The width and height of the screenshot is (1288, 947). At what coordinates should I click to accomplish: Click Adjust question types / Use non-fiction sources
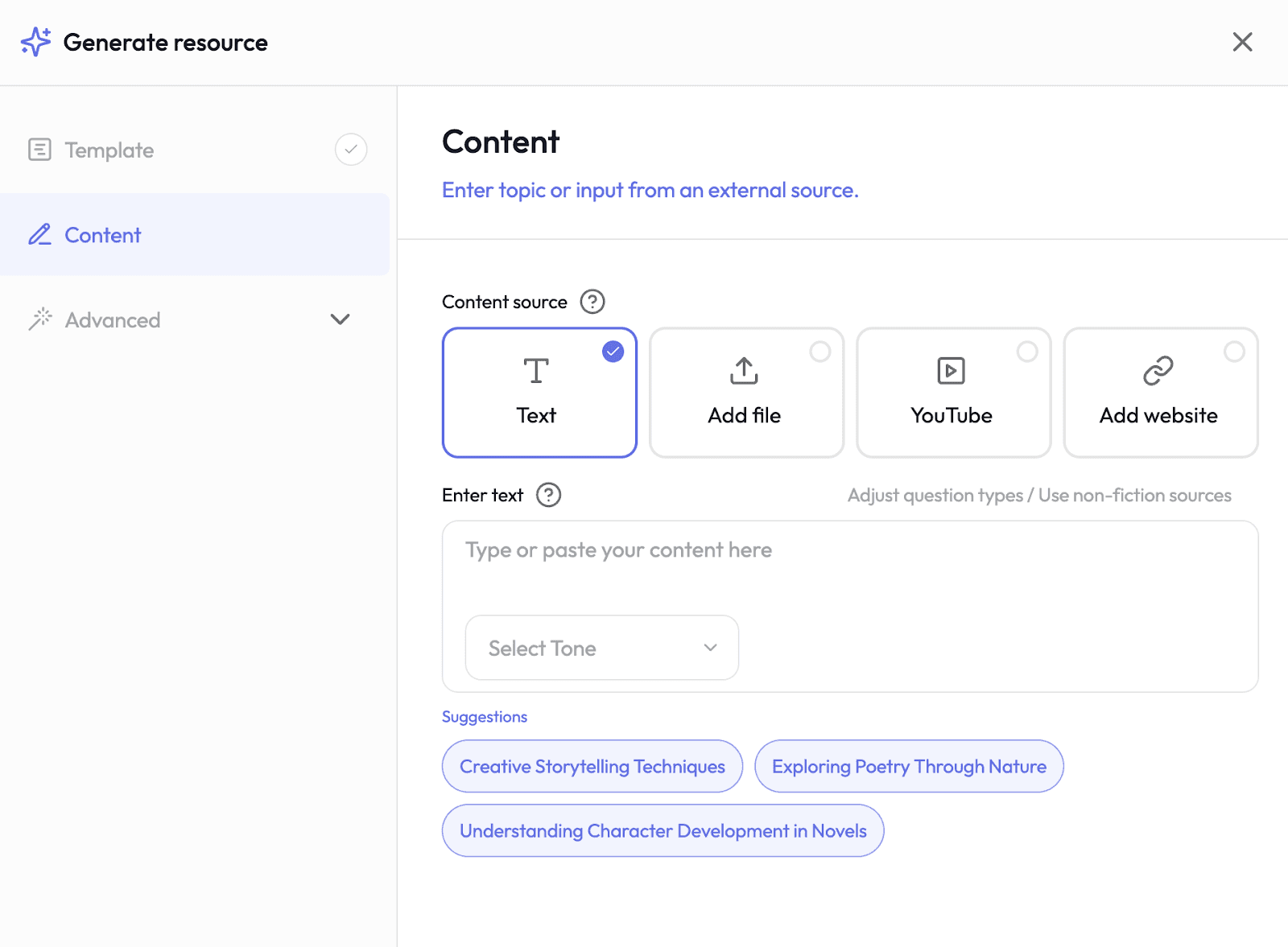1039,496
